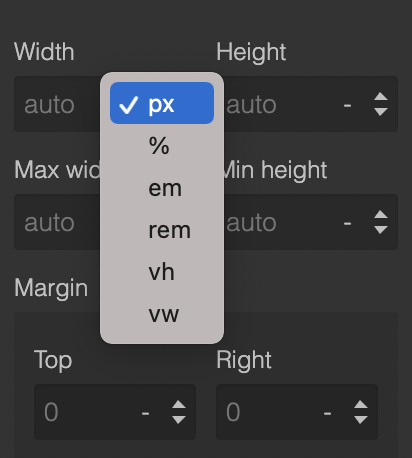The image size is (412, 458).
Task: Choose the % unit option
Action: tap(162, 146)
